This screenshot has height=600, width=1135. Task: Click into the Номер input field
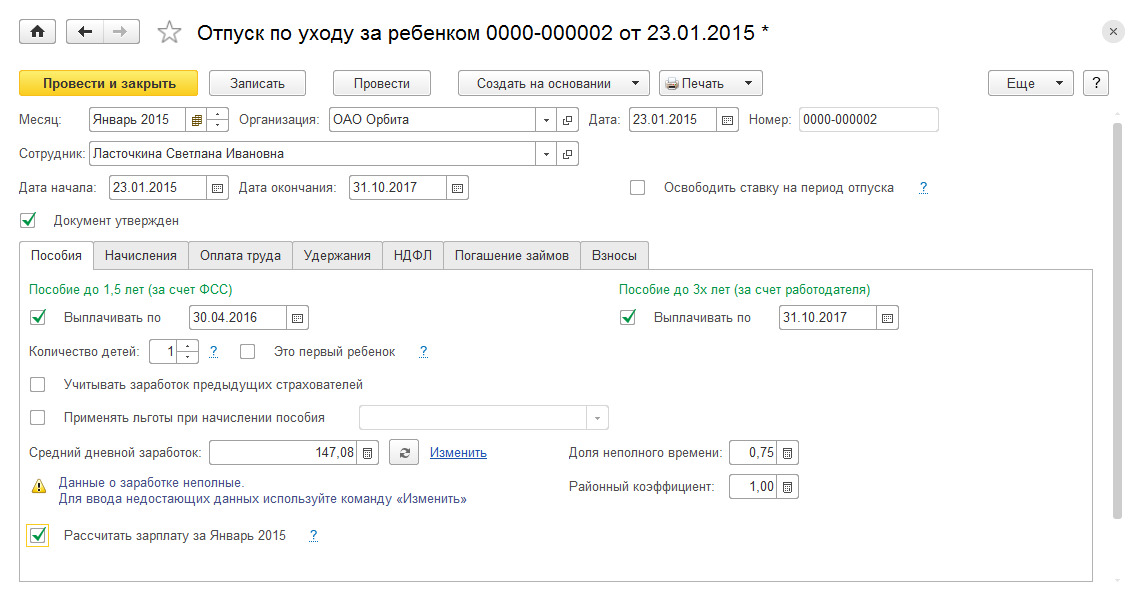point(868,120)
